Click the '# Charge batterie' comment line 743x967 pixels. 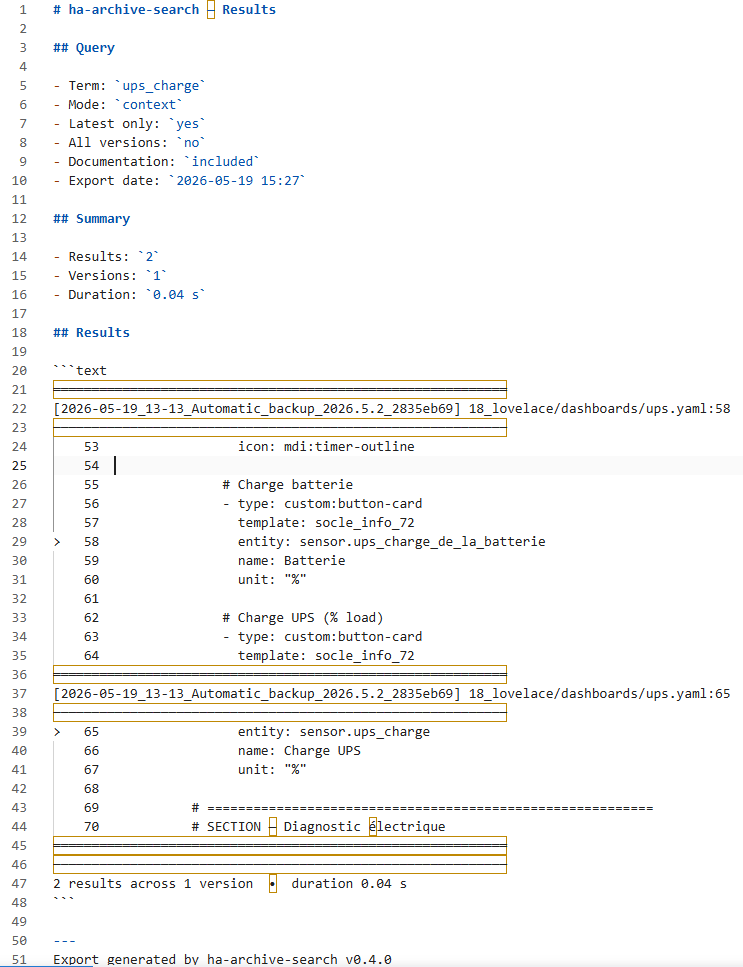tap(287, 485)
